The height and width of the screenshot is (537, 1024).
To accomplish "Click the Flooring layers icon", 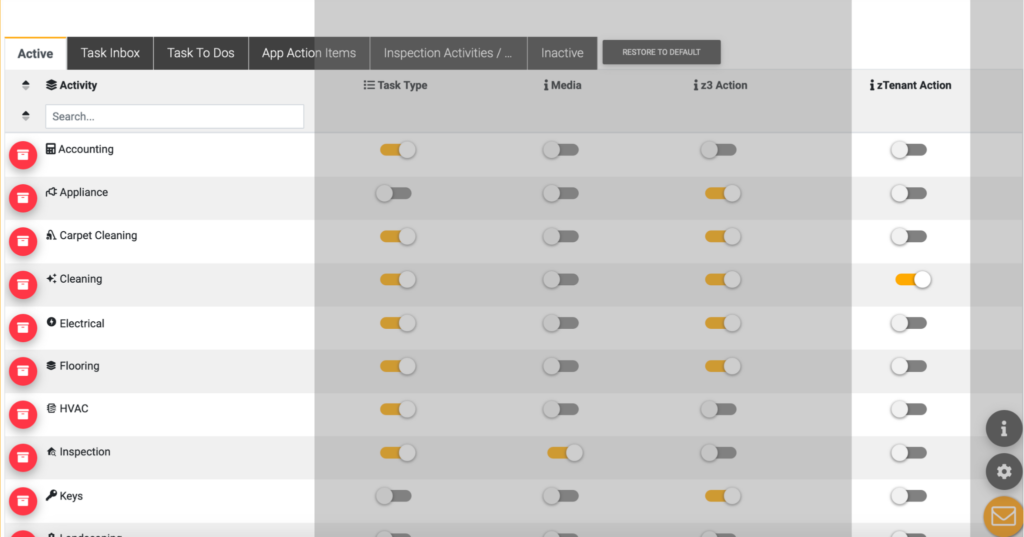I will tap(51, 366).
